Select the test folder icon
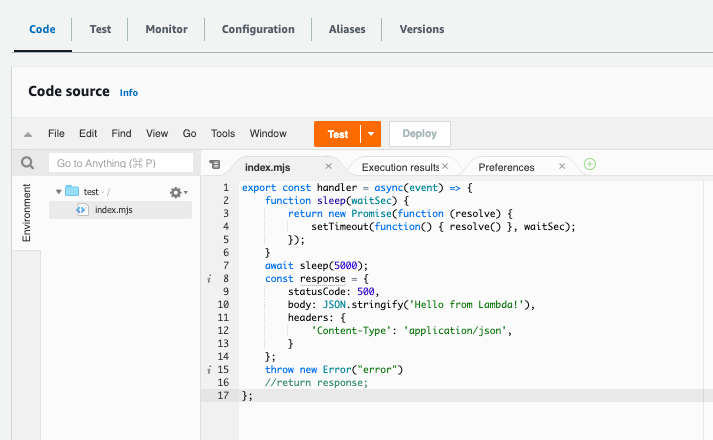The width and height of the screenshot is (713, 440). click(x=72, y=191)
